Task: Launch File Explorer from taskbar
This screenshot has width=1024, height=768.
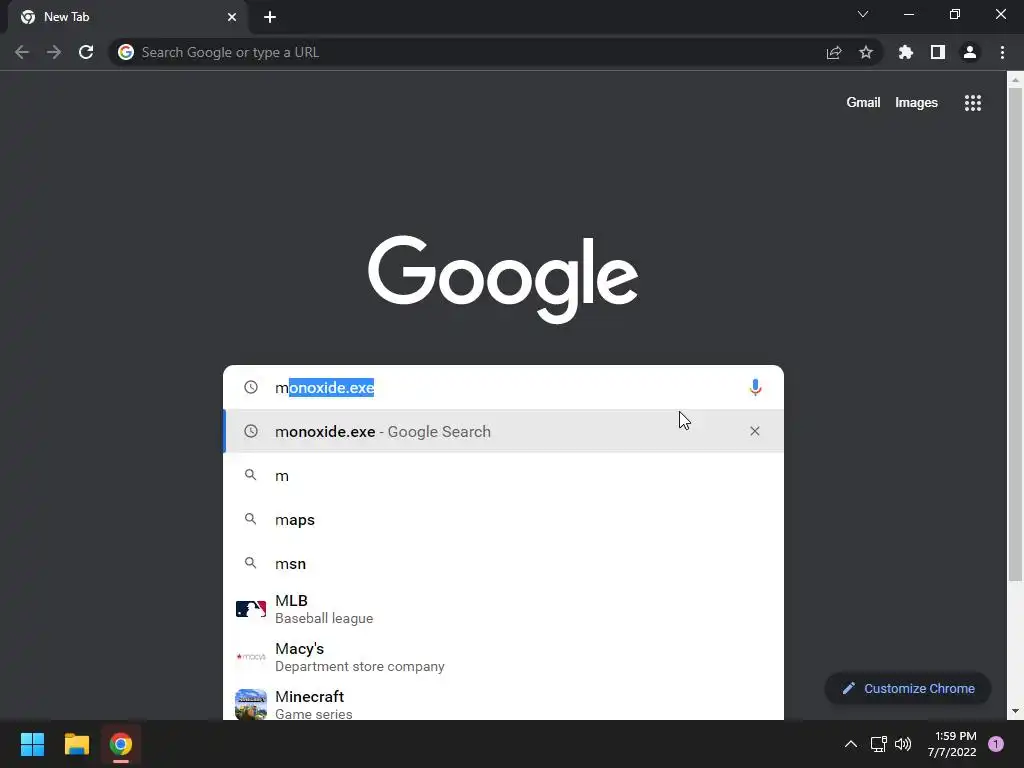Action: (76, 744)
